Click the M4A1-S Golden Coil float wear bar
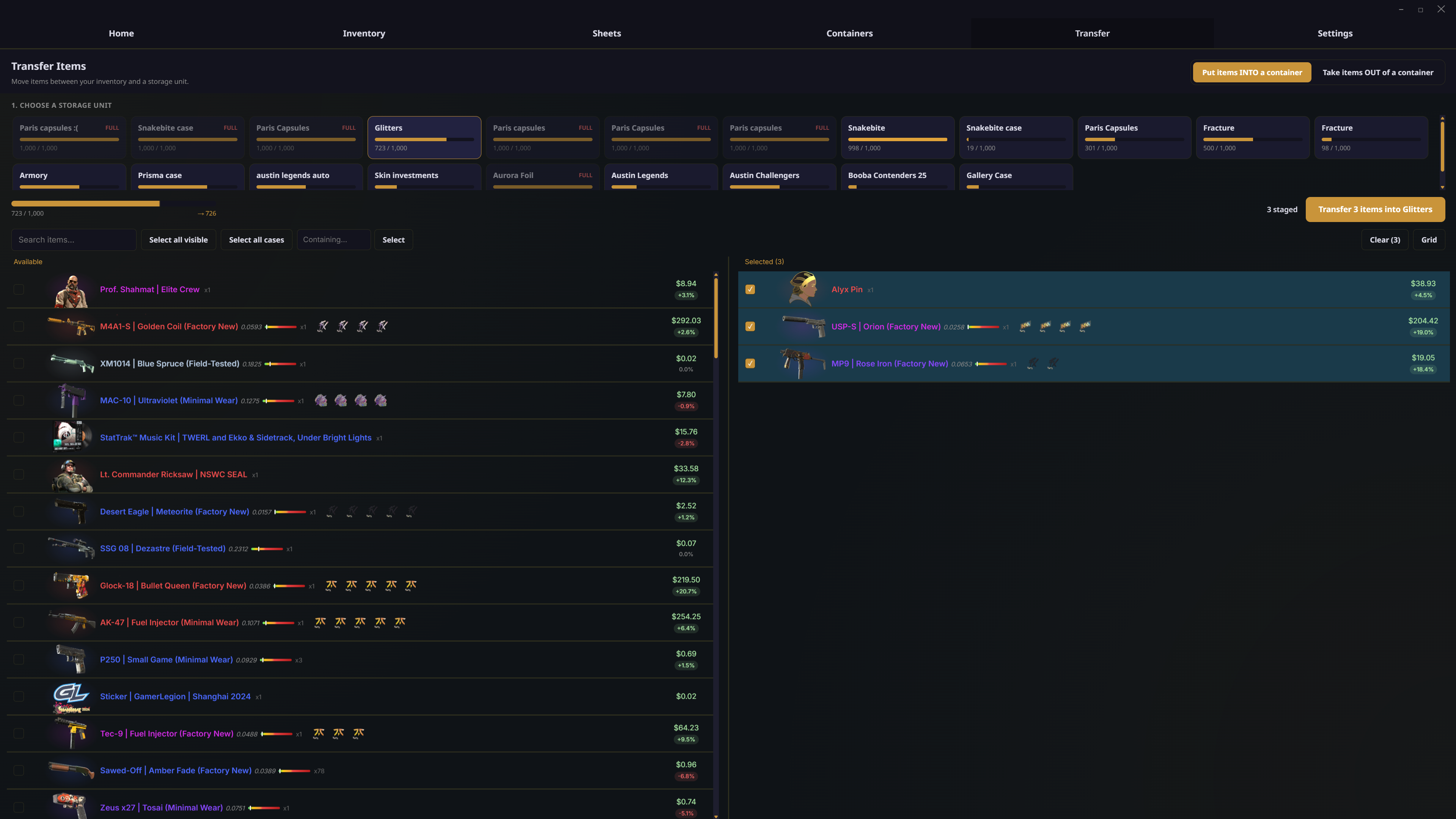This screenshot has height=819, width=1456. click(281, 327)
